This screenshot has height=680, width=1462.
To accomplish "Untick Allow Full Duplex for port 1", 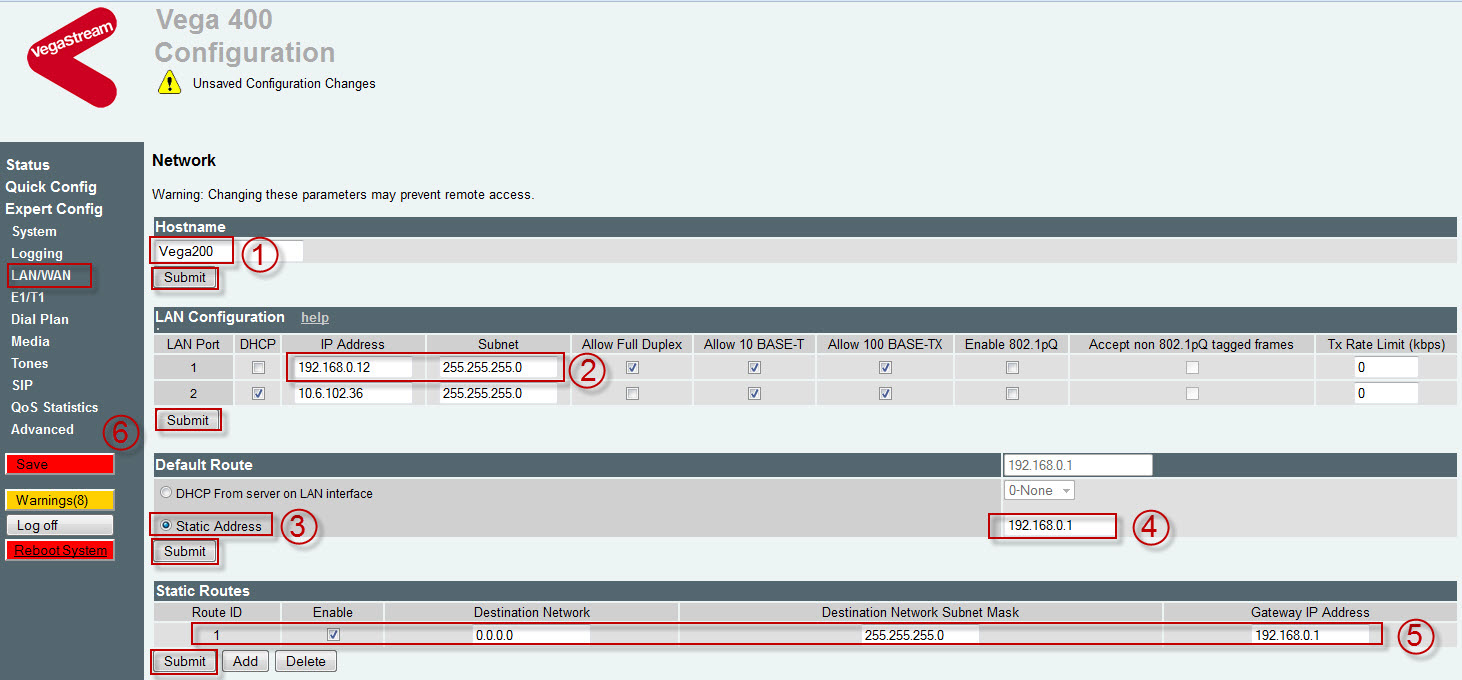I will [x=632, y=368].
